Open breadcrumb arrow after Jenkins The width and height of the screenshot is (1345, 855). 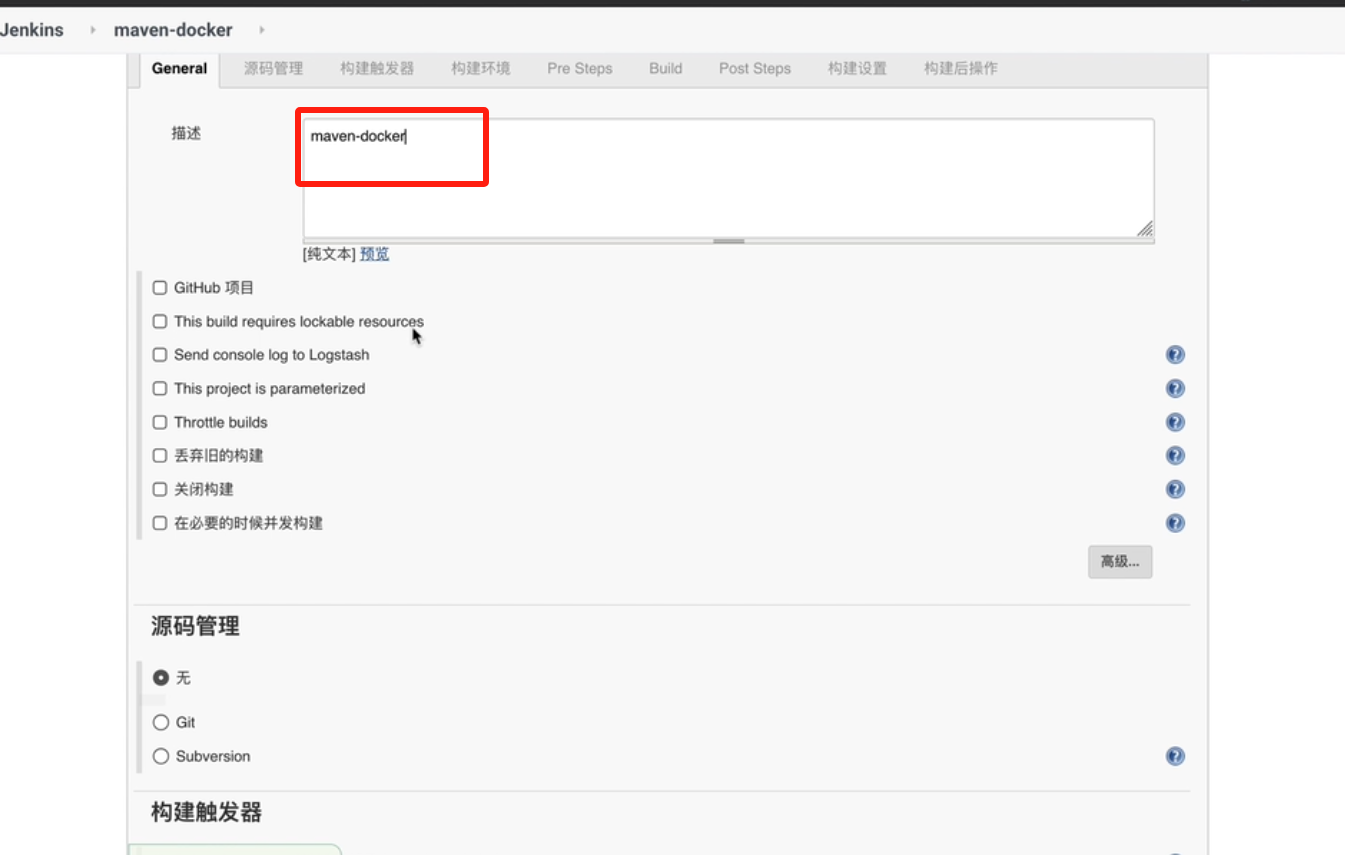(x=92, y=30)
